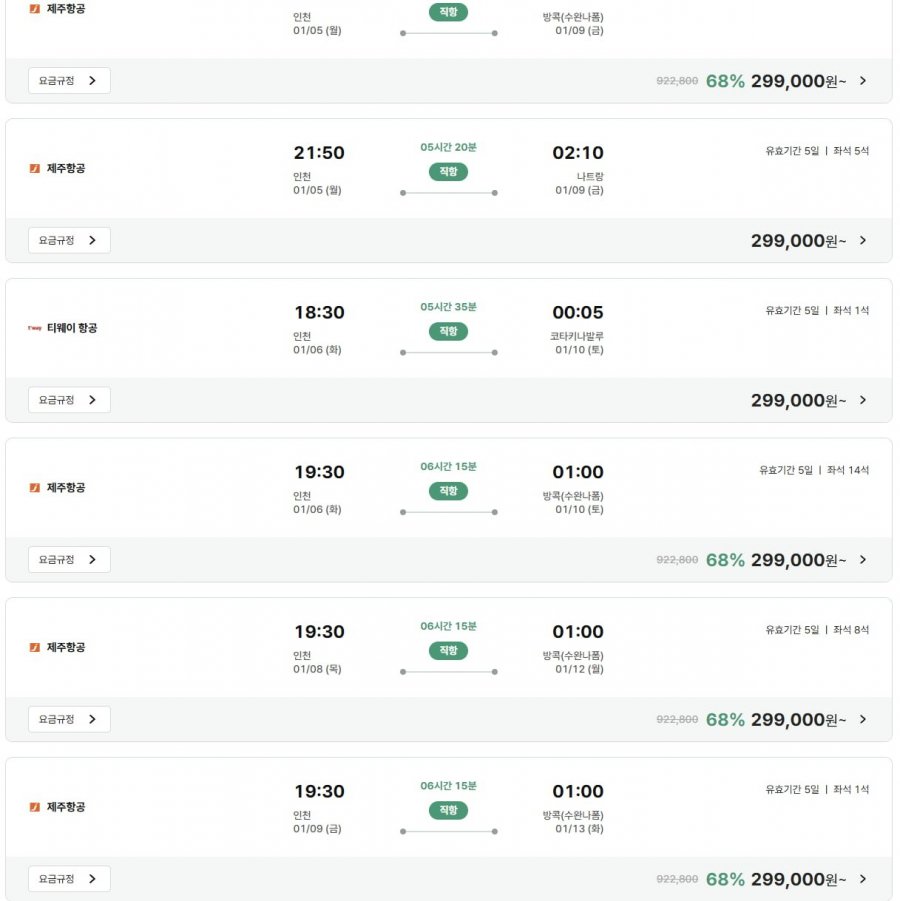The image size is (900, 901).
Task: Click the 직항 badge on the 21:50 flight
Action: (448, 172)
